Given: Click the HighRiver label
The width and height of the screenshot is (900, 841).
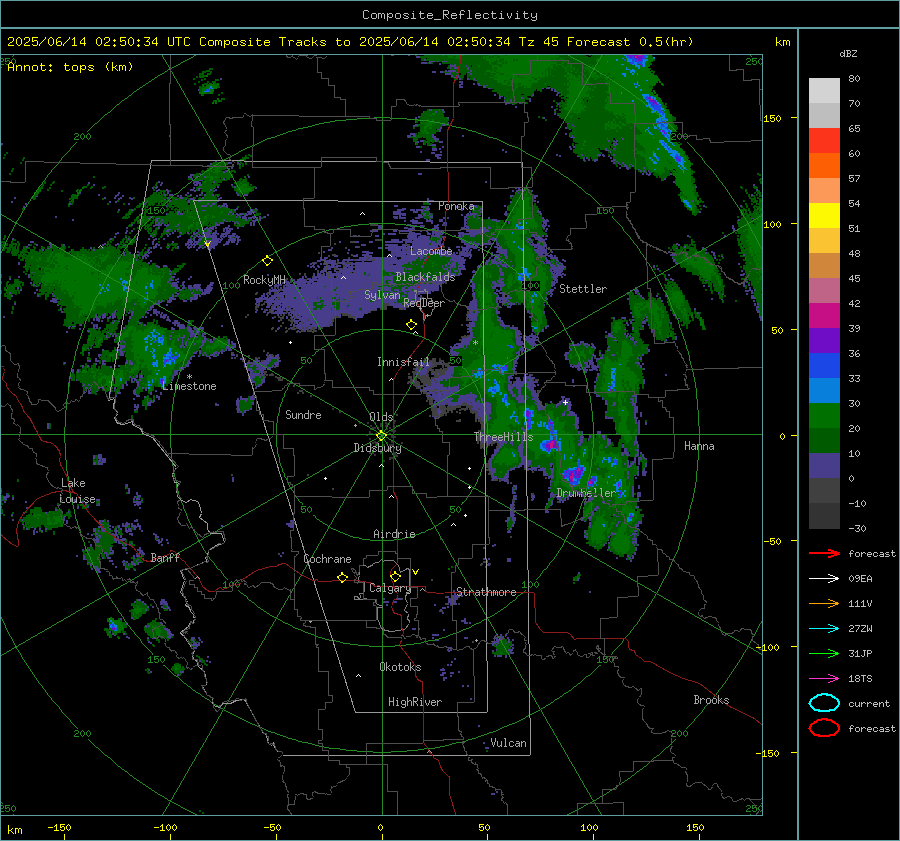Looking at the screenshot, I should 414,702.
